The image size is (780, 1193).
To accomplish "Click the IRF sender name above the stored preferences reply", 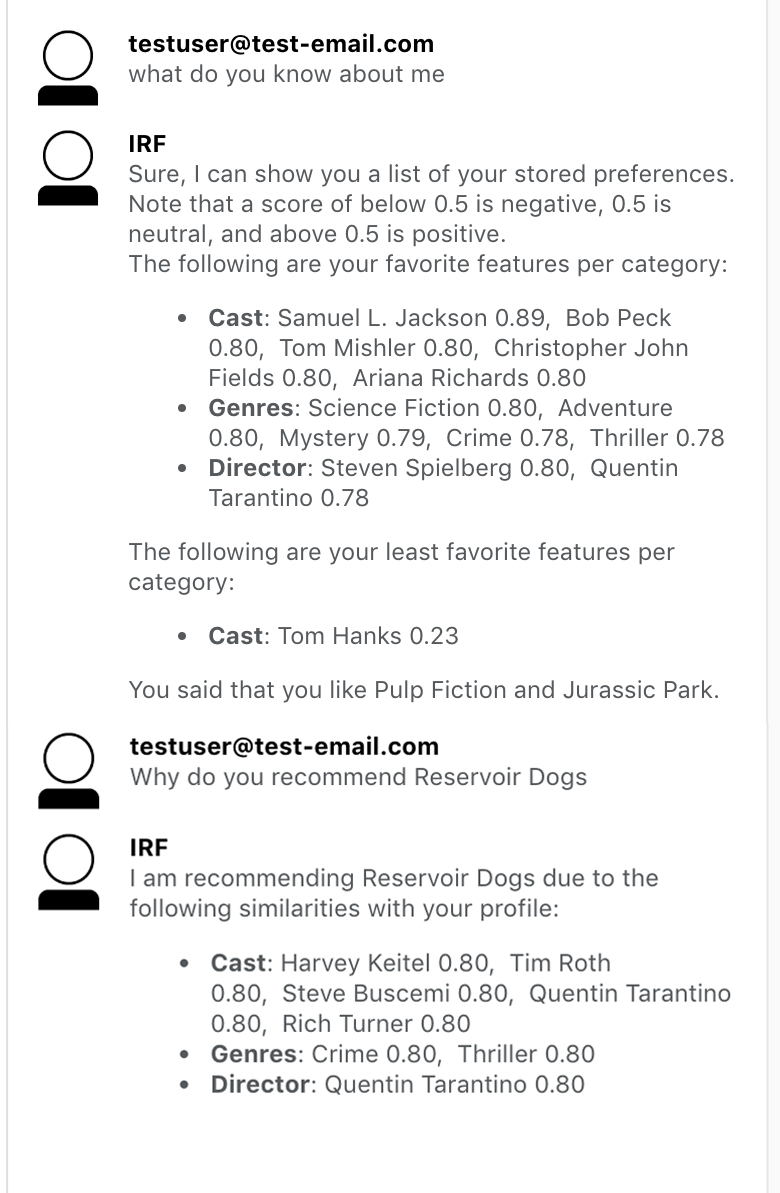I will [x=148, y=144].
